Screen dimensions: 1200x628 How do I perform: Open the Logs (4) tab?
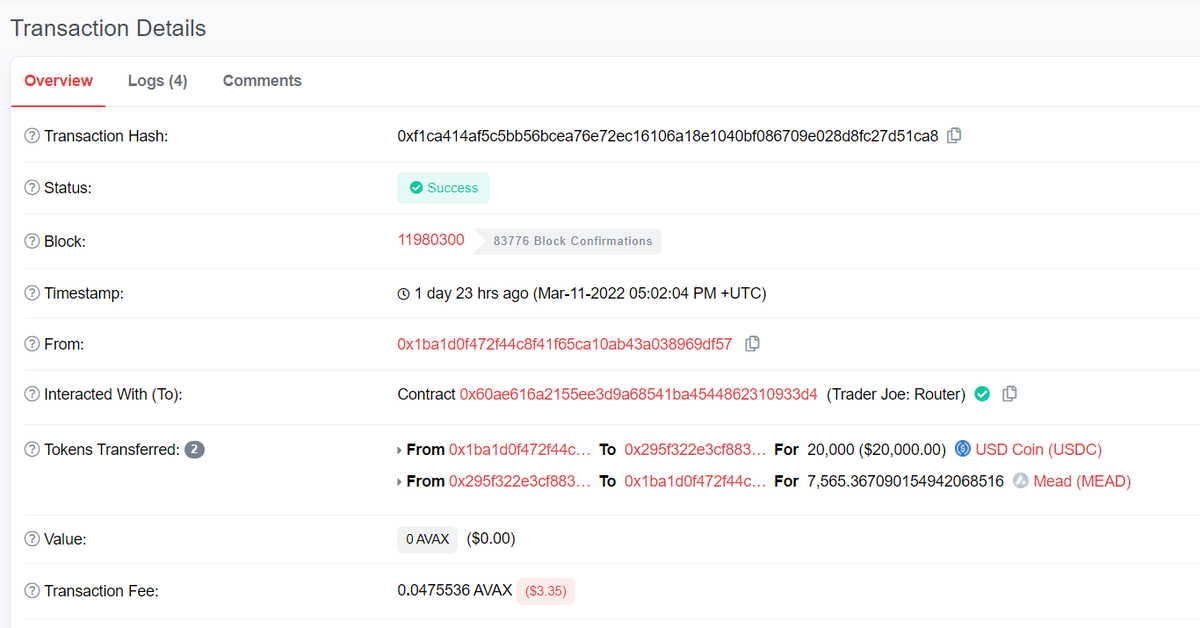(157, 81)
